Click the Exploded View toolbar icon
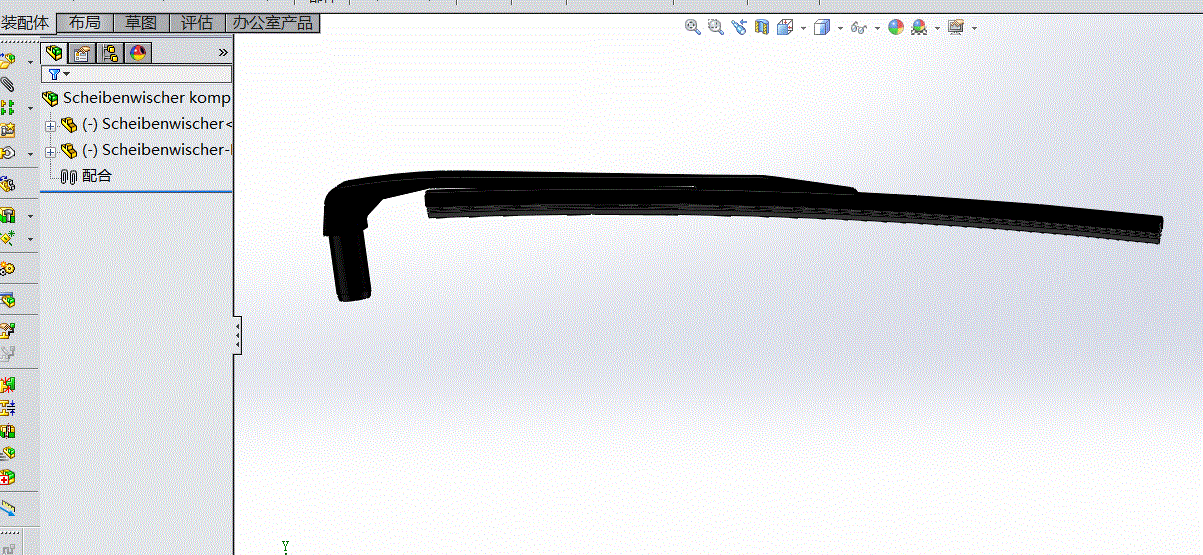Screen dimensions: 1203x555 [8, 330]
